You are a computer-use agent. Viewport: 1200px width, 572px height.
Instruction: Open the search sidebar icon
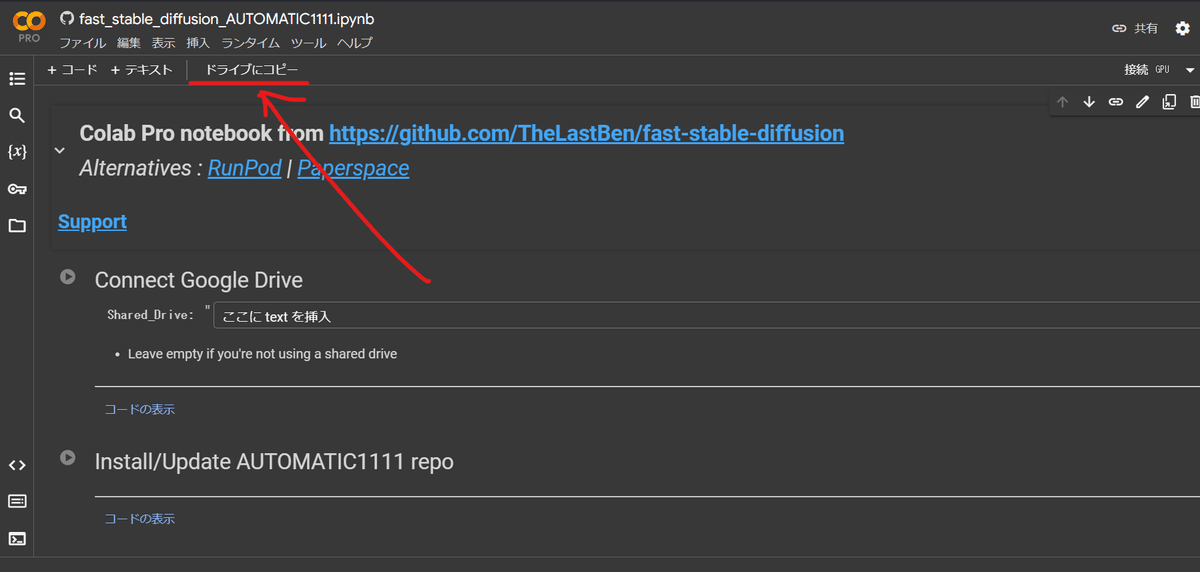[x=17, y=115]
